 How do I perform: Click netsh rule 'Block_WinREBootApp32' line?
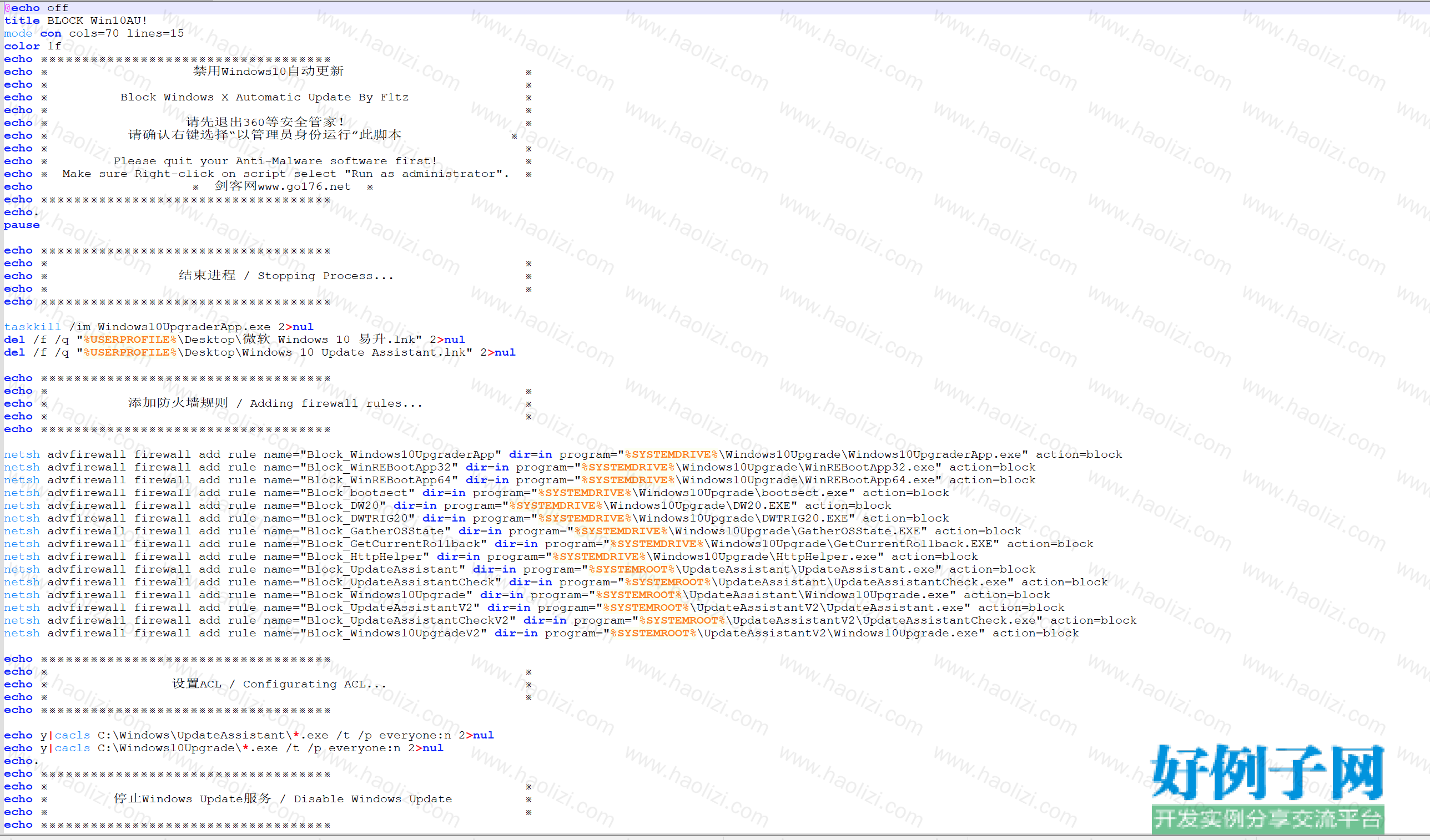[520, 467]
